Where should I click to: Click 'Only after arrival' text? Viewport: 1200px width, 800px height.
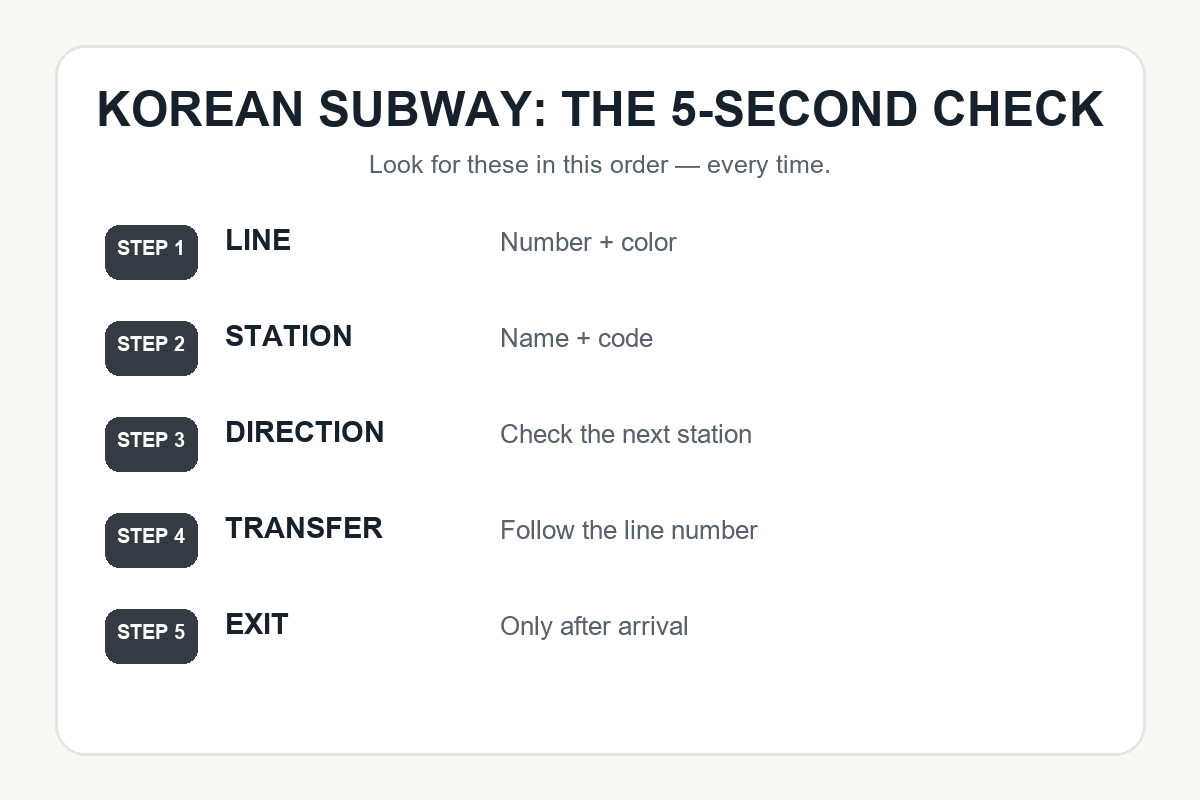tap(594, 626)
